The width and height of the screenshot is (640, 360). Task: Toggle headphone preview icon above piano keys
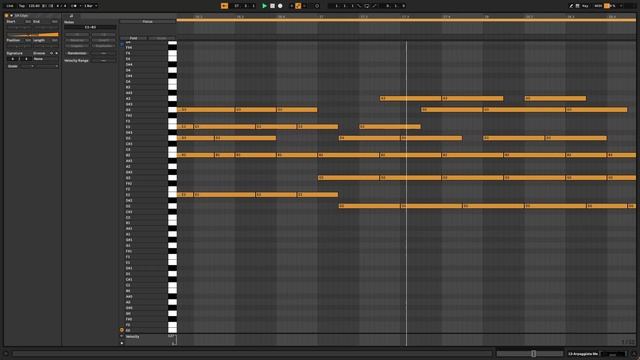[x=122, y=44]
